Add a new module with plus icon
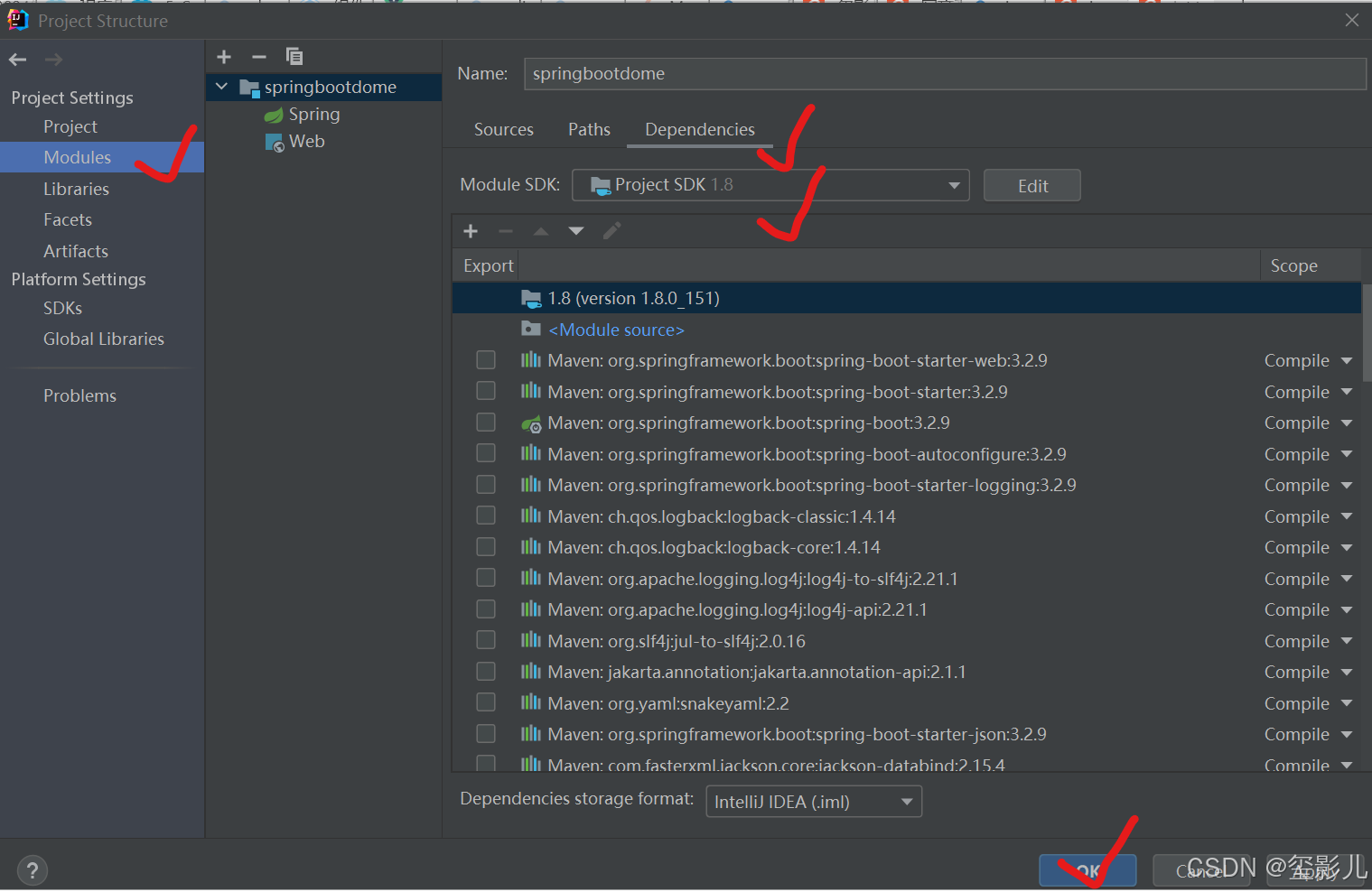The height and width of the screenshot is (892, 1372). [224, 57]
